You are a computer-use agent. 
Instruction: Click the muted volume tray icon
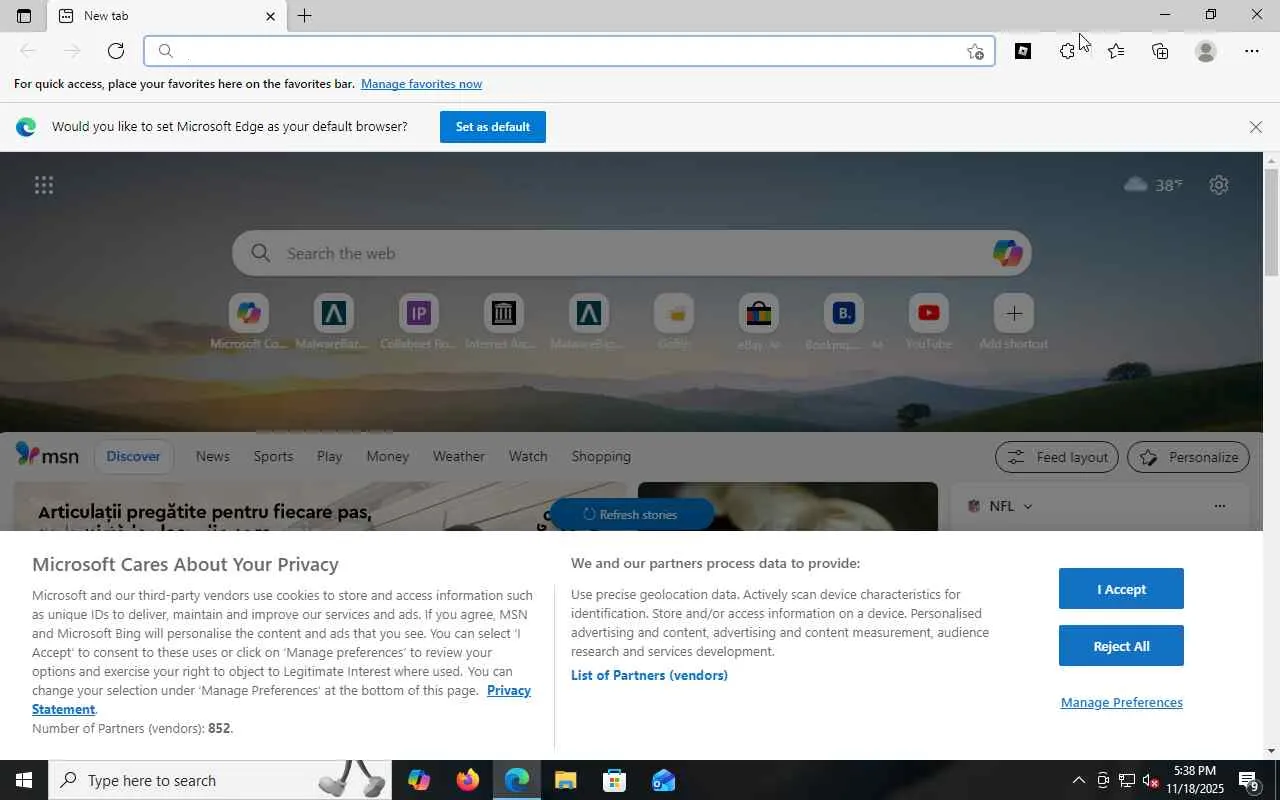tap(1150, 780)
